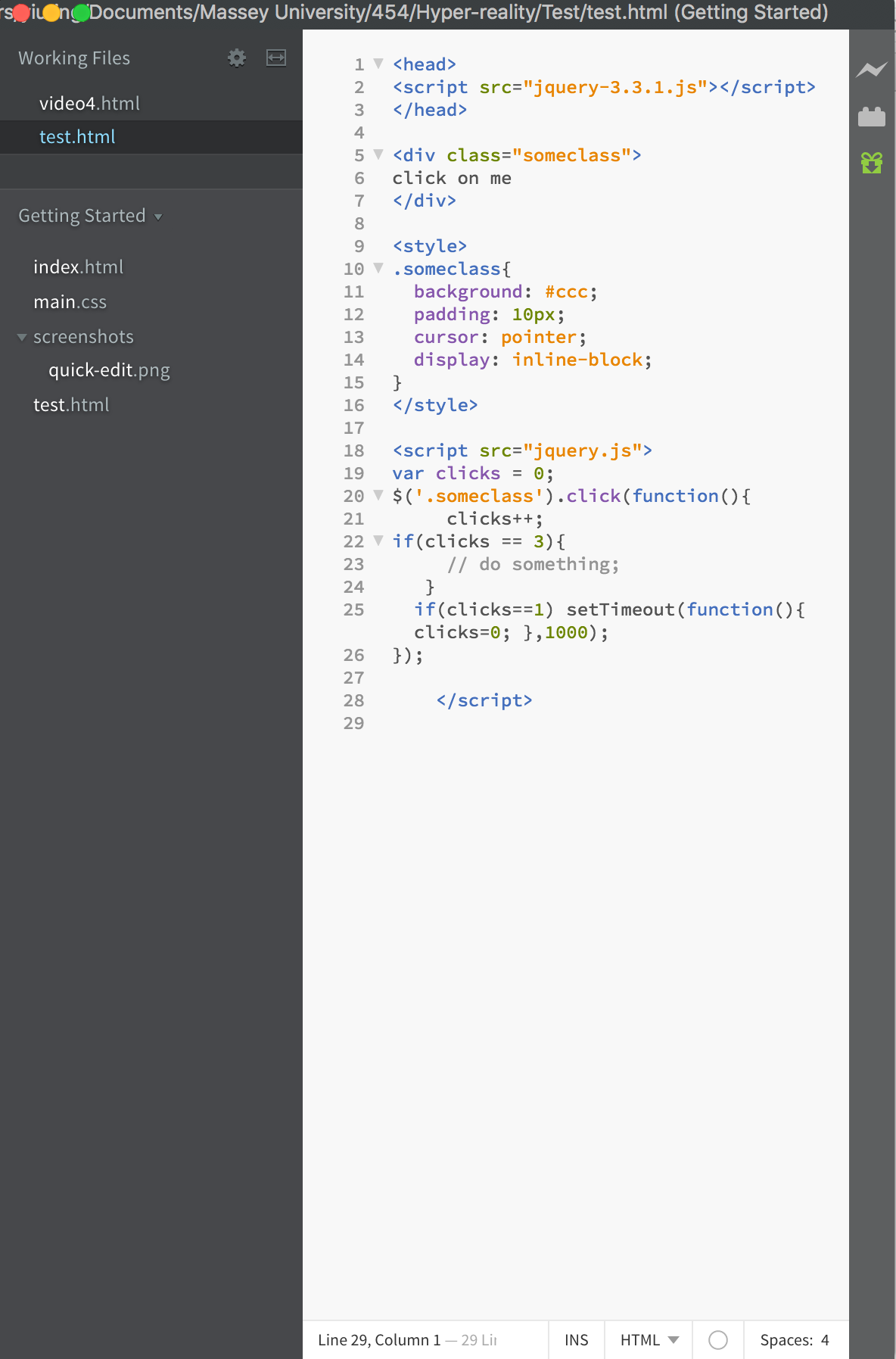Open quick-edit.png file
Screen dimensions: 896x1359
(109, 370)
